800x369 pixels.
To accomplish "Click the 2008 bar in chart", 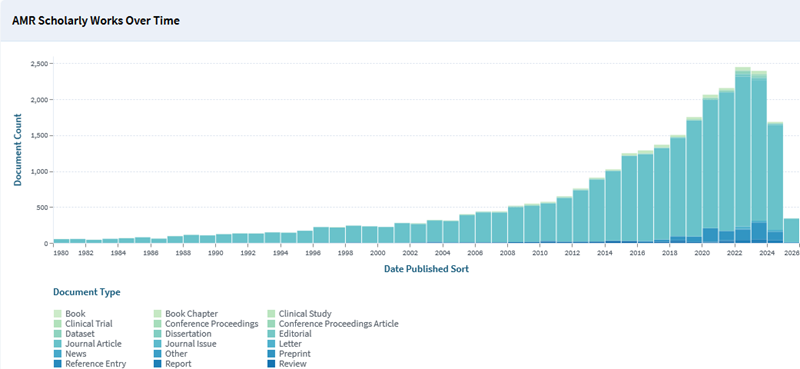I will (516, 225).
